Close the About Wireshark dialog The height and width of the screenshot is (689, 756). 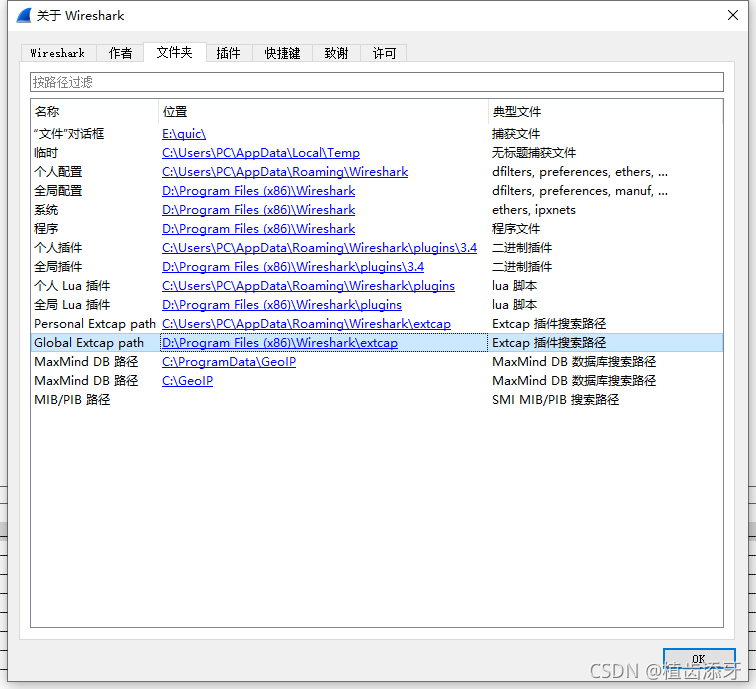click(733, 15)
